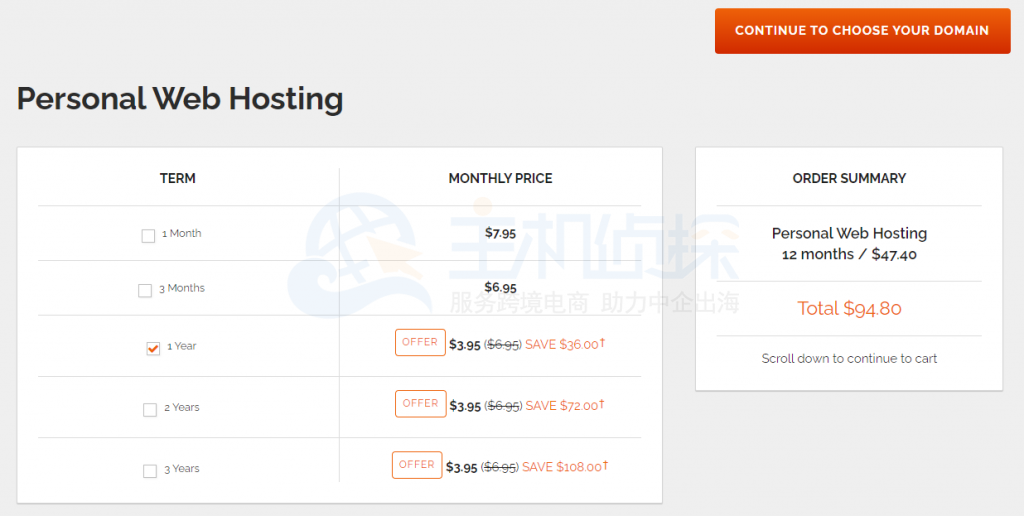Click SAVE $108.00 text
The height and width of the screenshot is (516, 1024).
[x=565, y=466]
